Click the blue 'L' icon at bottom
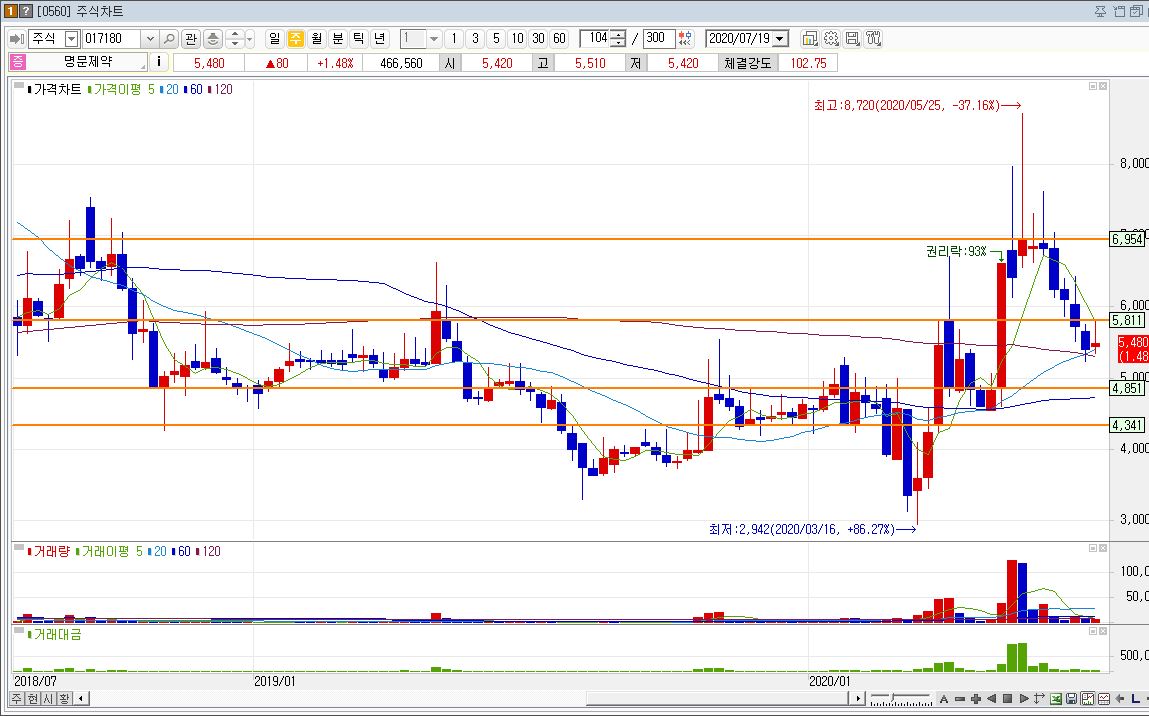 point(1136,699)
